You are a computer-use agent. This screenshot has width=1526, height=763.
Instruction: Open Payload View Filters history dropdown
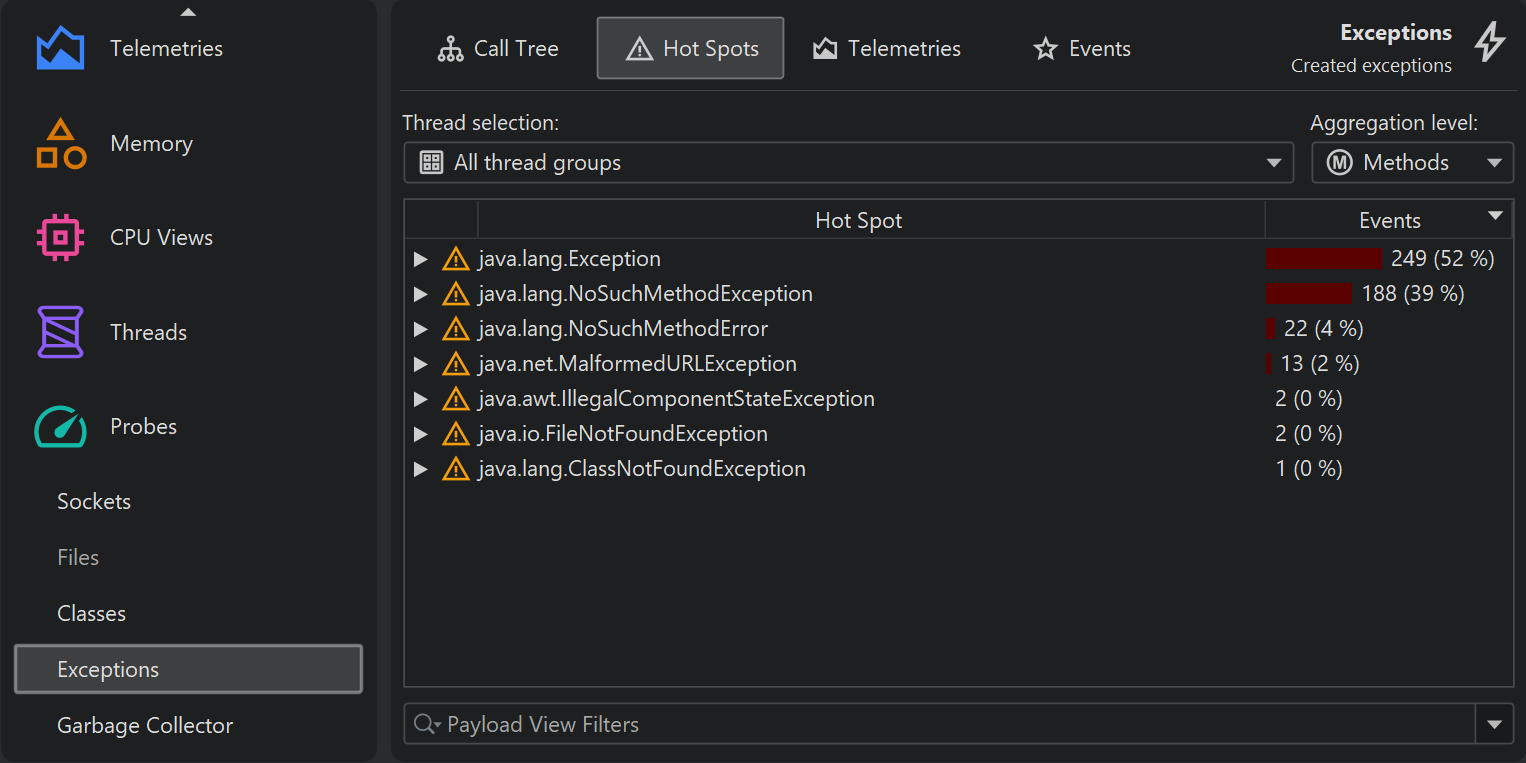point(1494,725)
